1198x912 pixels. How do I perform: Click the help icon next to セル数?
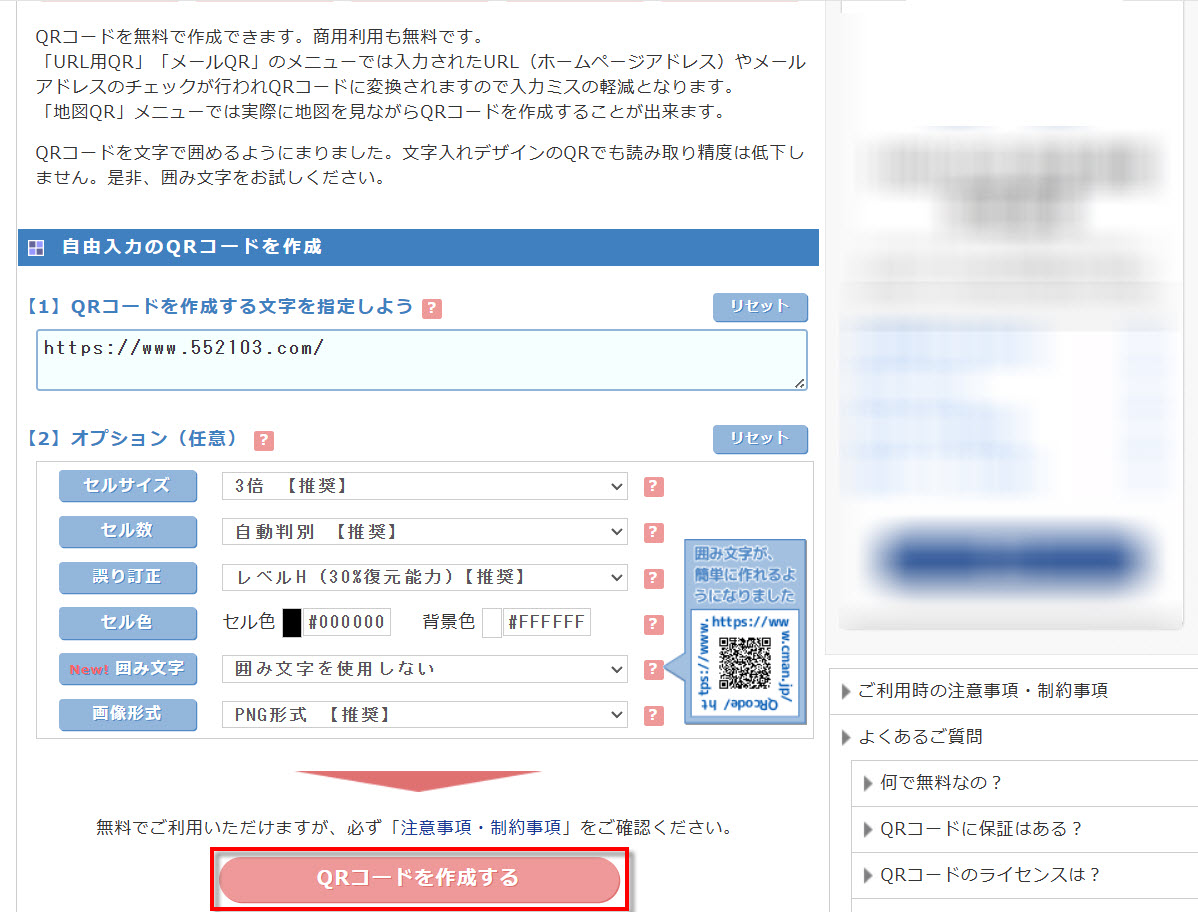tap(653, 532)
